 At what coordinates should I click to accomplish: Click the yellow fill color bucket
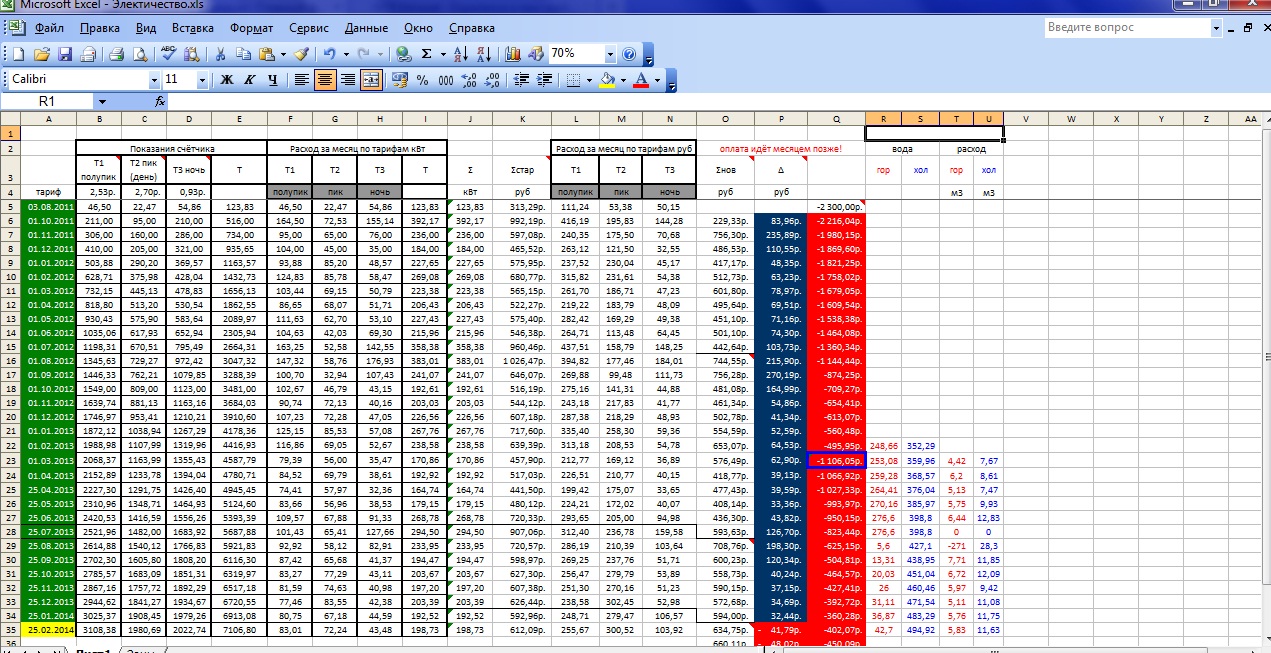pyautogui.click(x=606, y=80)
